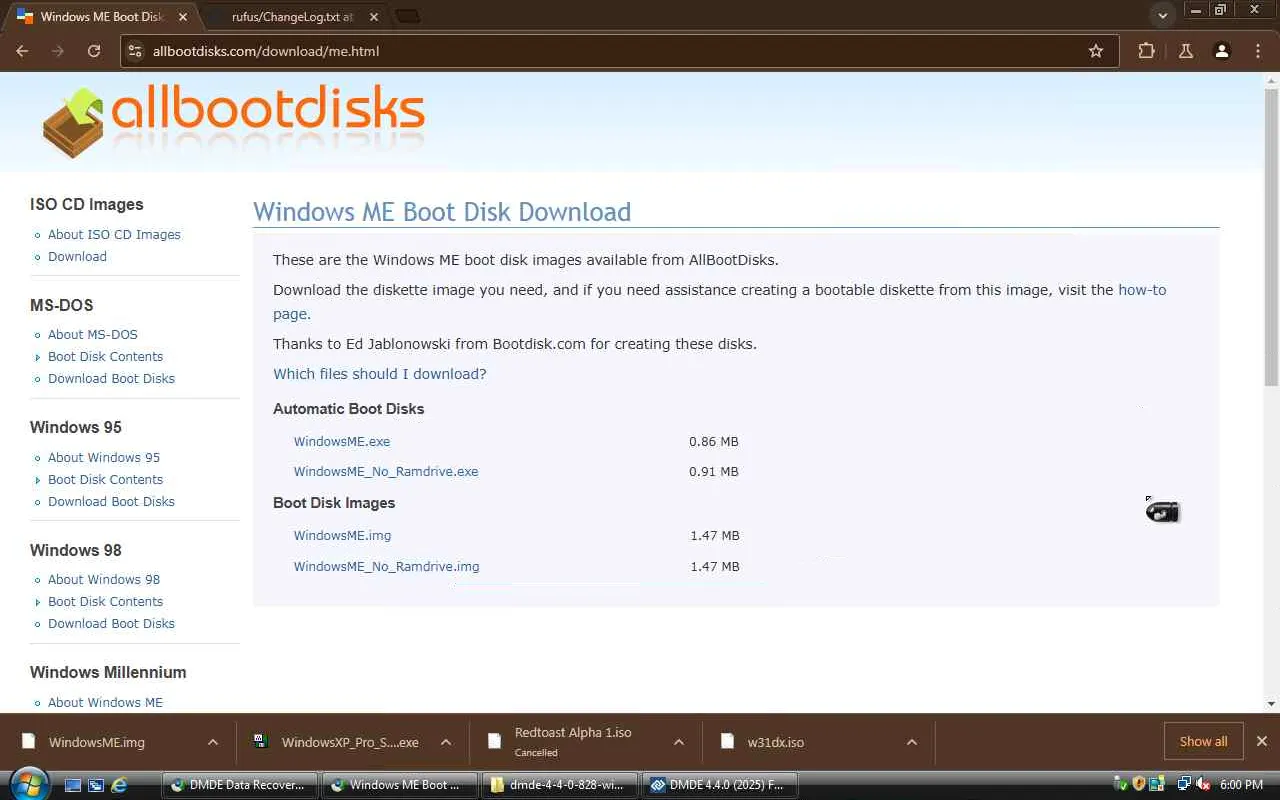Download WindowsME_No_Ramdrive.exe

(386, 471)
